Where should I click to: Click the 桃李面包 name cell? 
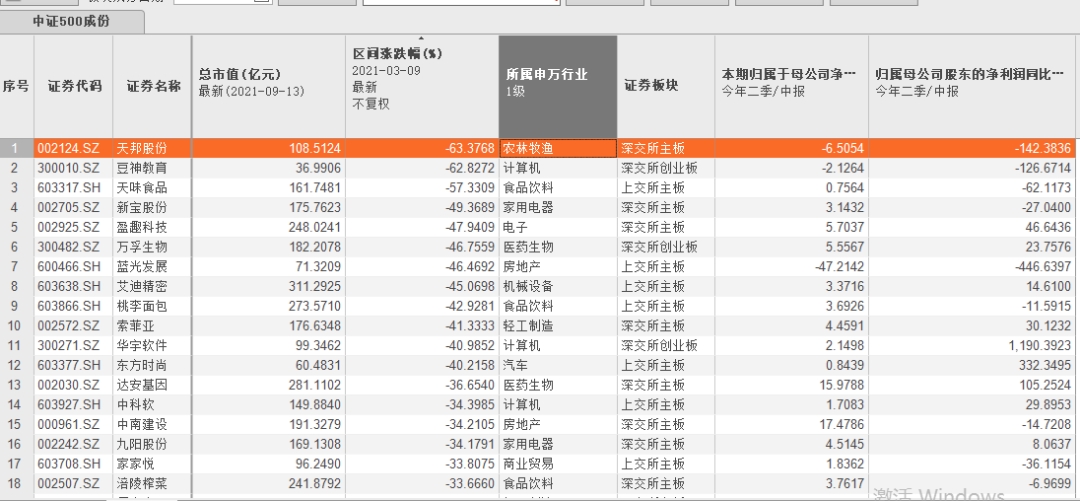(152, 305)
